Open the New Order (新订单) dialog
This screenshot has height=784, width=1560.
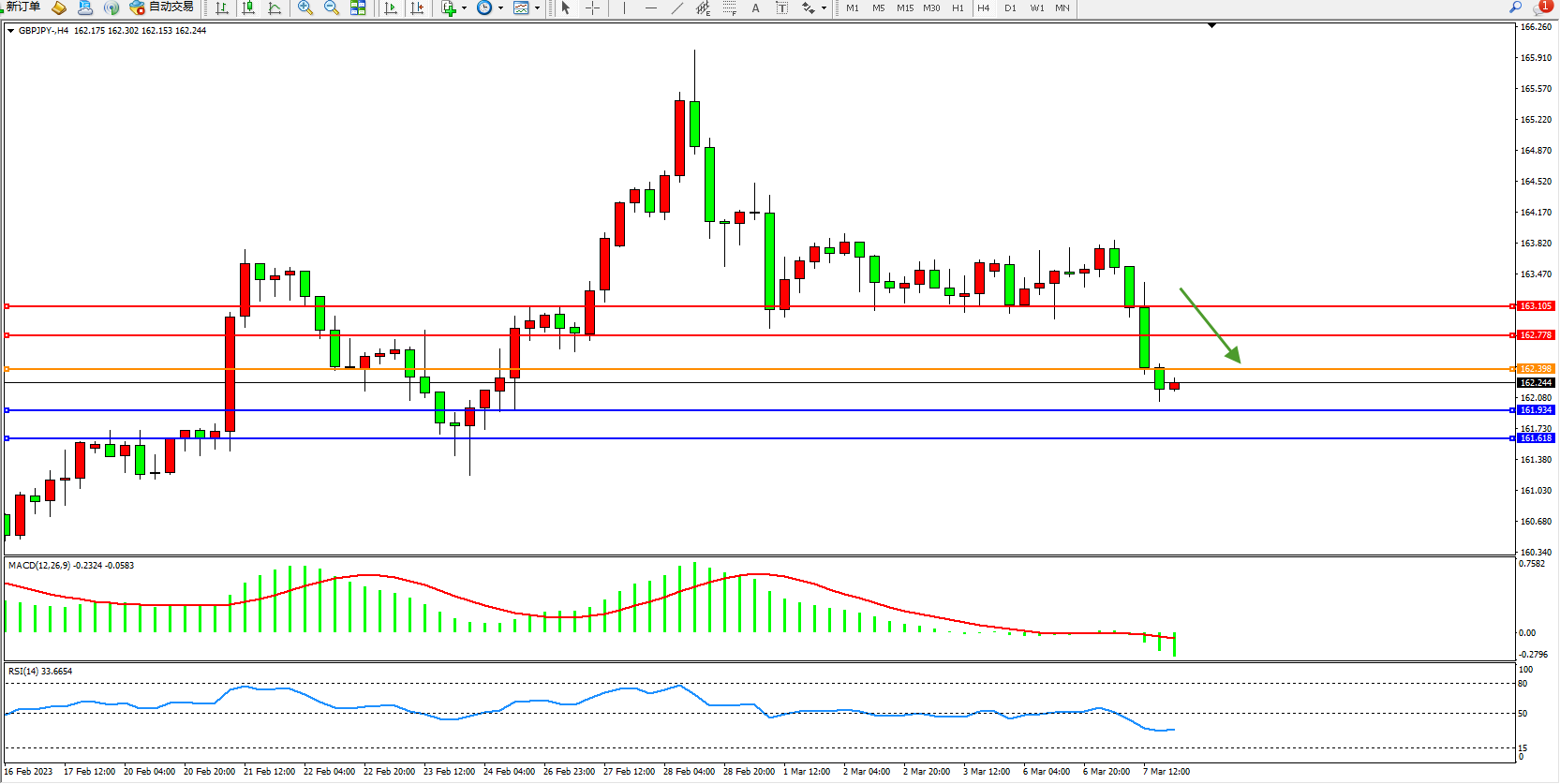22,7
